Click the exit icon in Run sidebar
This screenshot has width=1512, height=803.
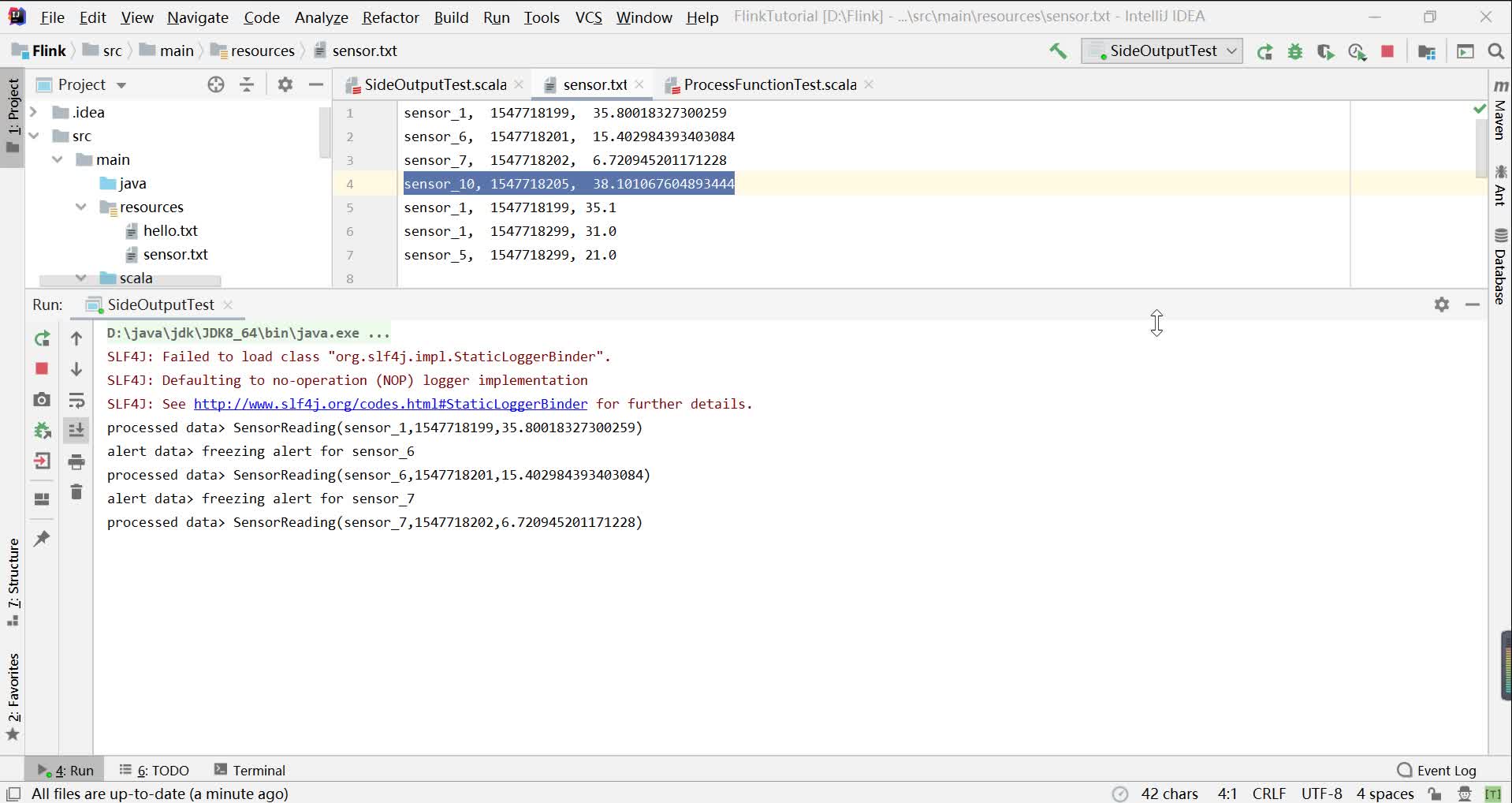[42, 461]
